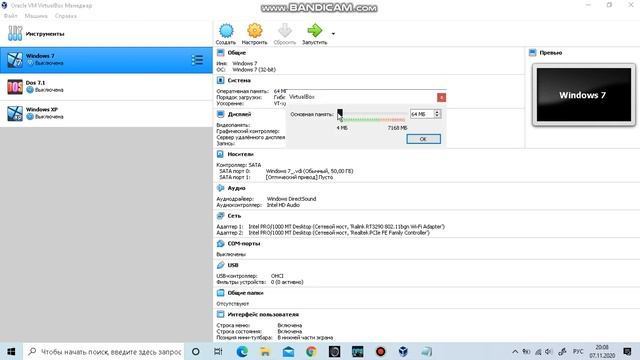Select the Dos 7.1 virtual machine

pyautogui.click(x=106, y=87)
